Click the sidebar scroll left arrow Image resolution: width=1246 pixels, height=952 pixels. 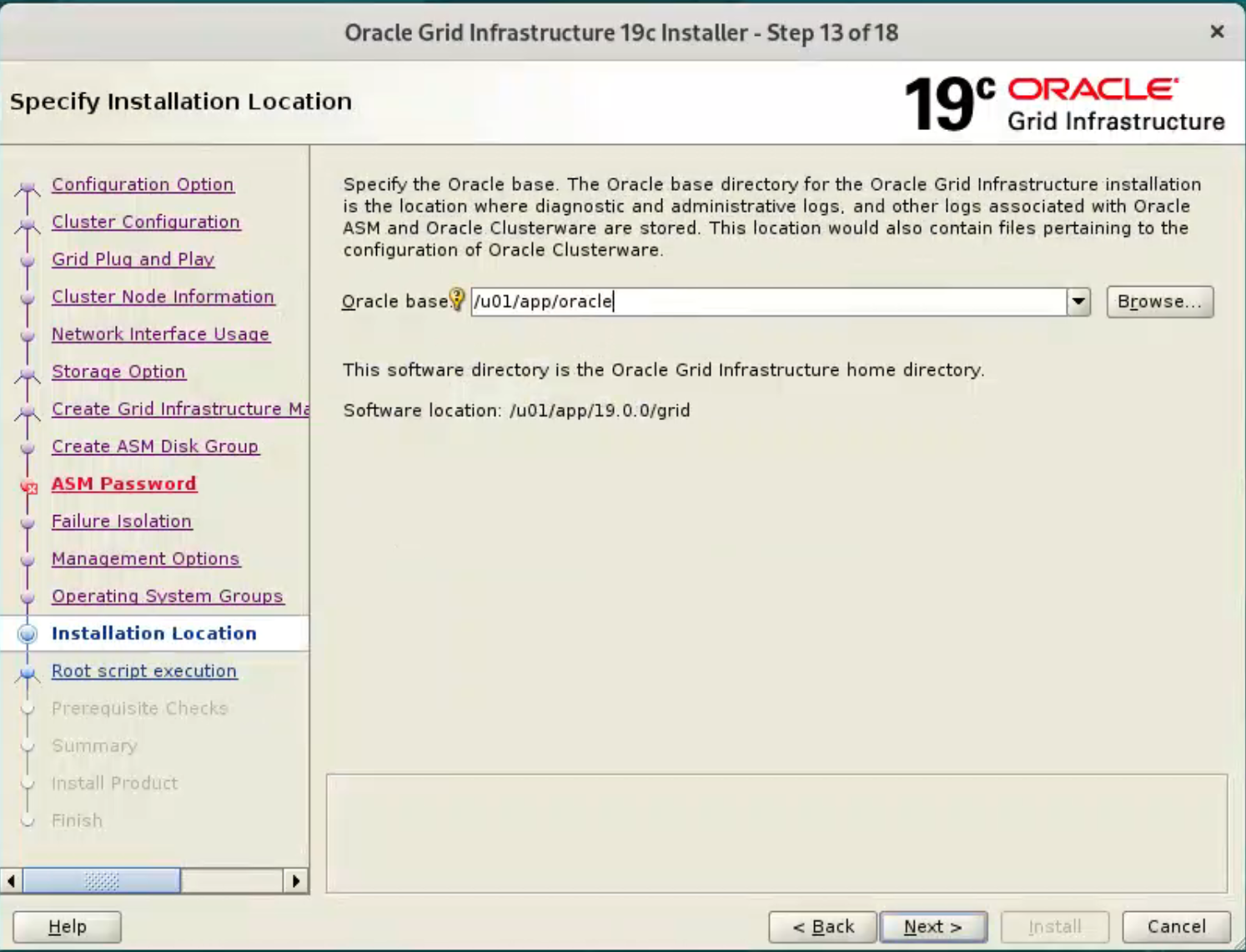pos(11,881)
